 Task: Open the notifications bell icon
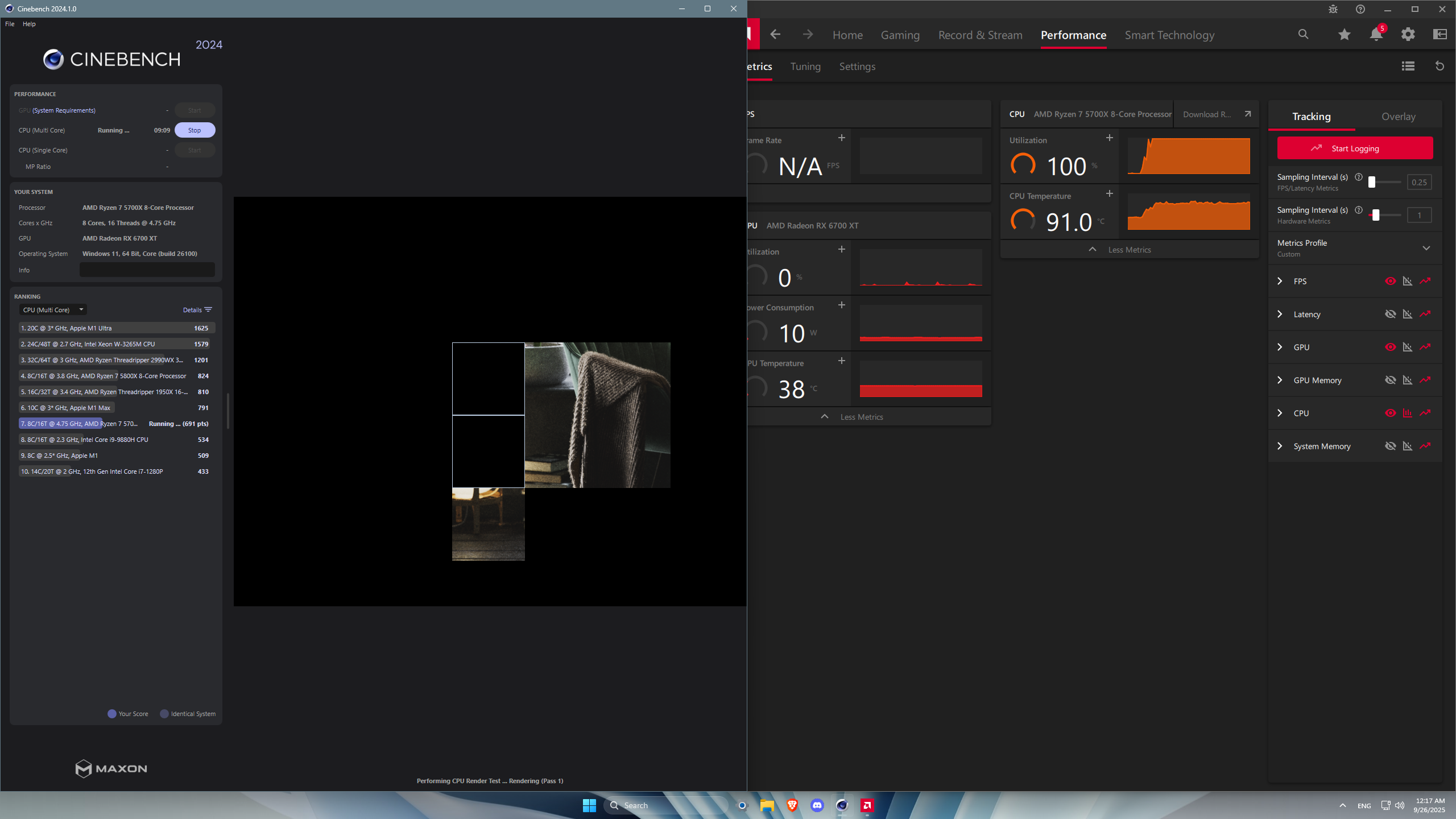click(x=1376, y=35)
